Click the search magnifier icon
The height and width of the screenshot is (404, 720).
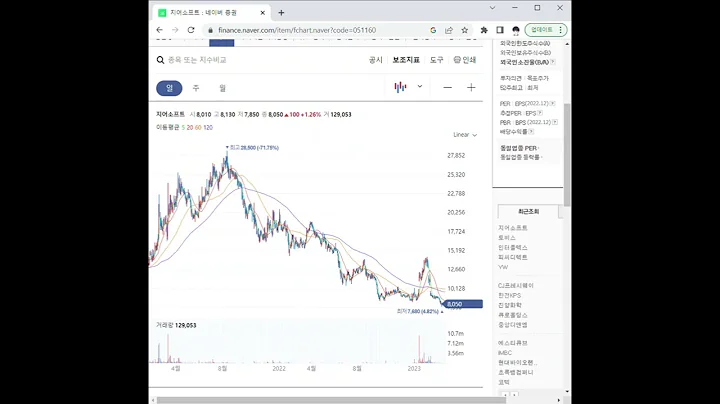160,60
